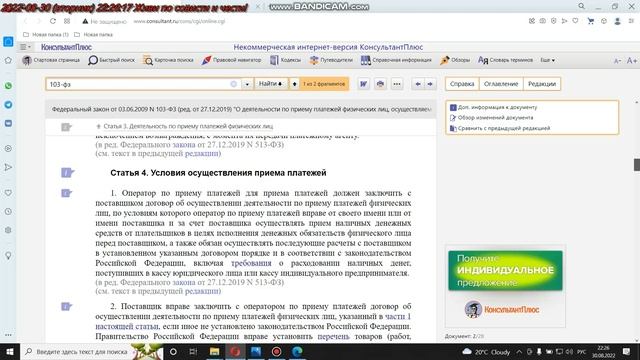The image size is (640, 360).
Task: Open more actions ellipsis button
Action: point(397,84)
